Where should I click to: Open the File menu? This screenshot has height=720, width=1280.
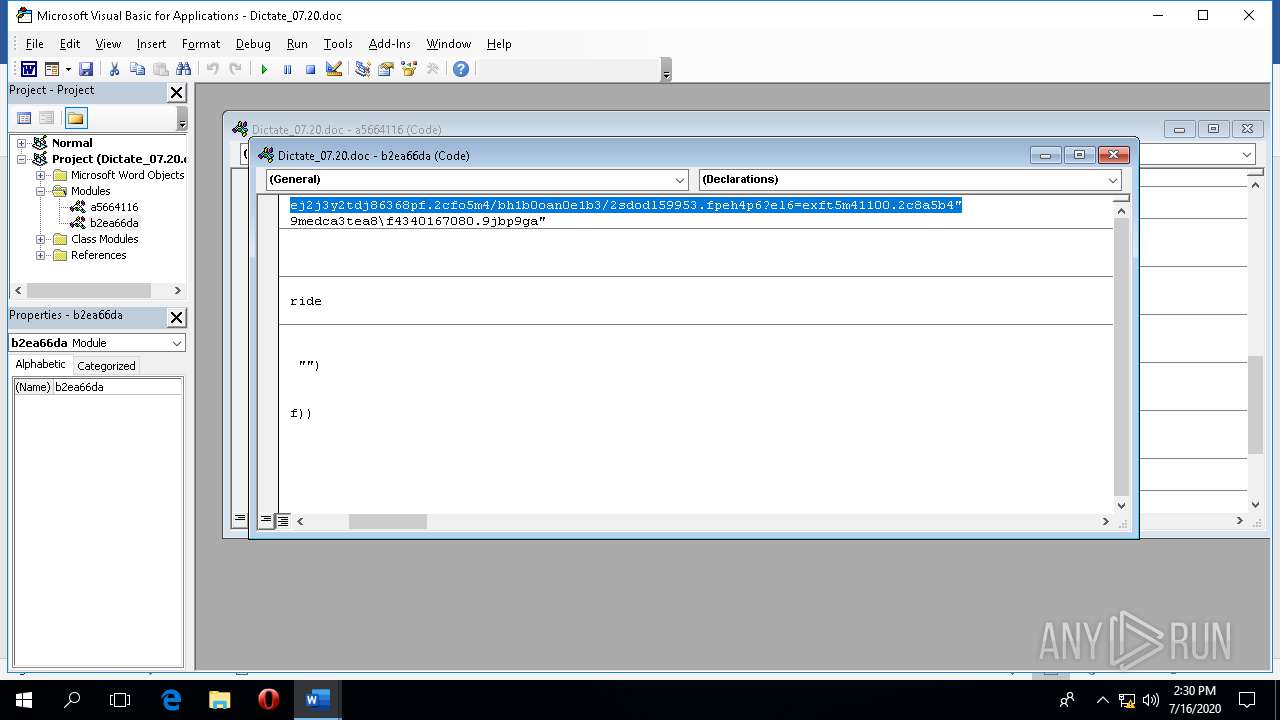34,44
